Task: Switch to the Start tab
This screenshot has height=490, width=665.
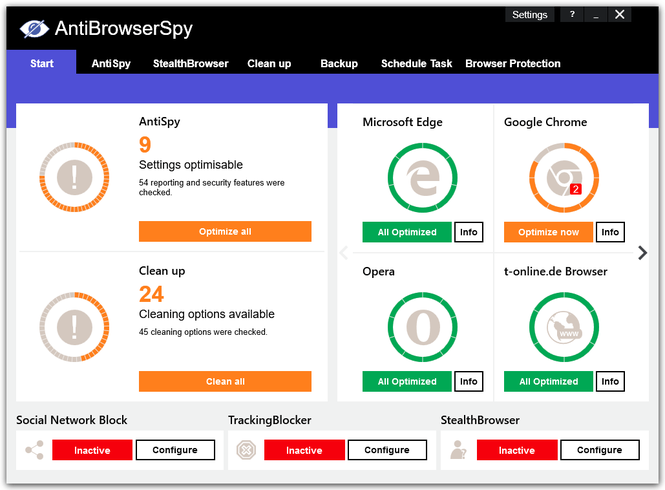Action: pos(42,63)
